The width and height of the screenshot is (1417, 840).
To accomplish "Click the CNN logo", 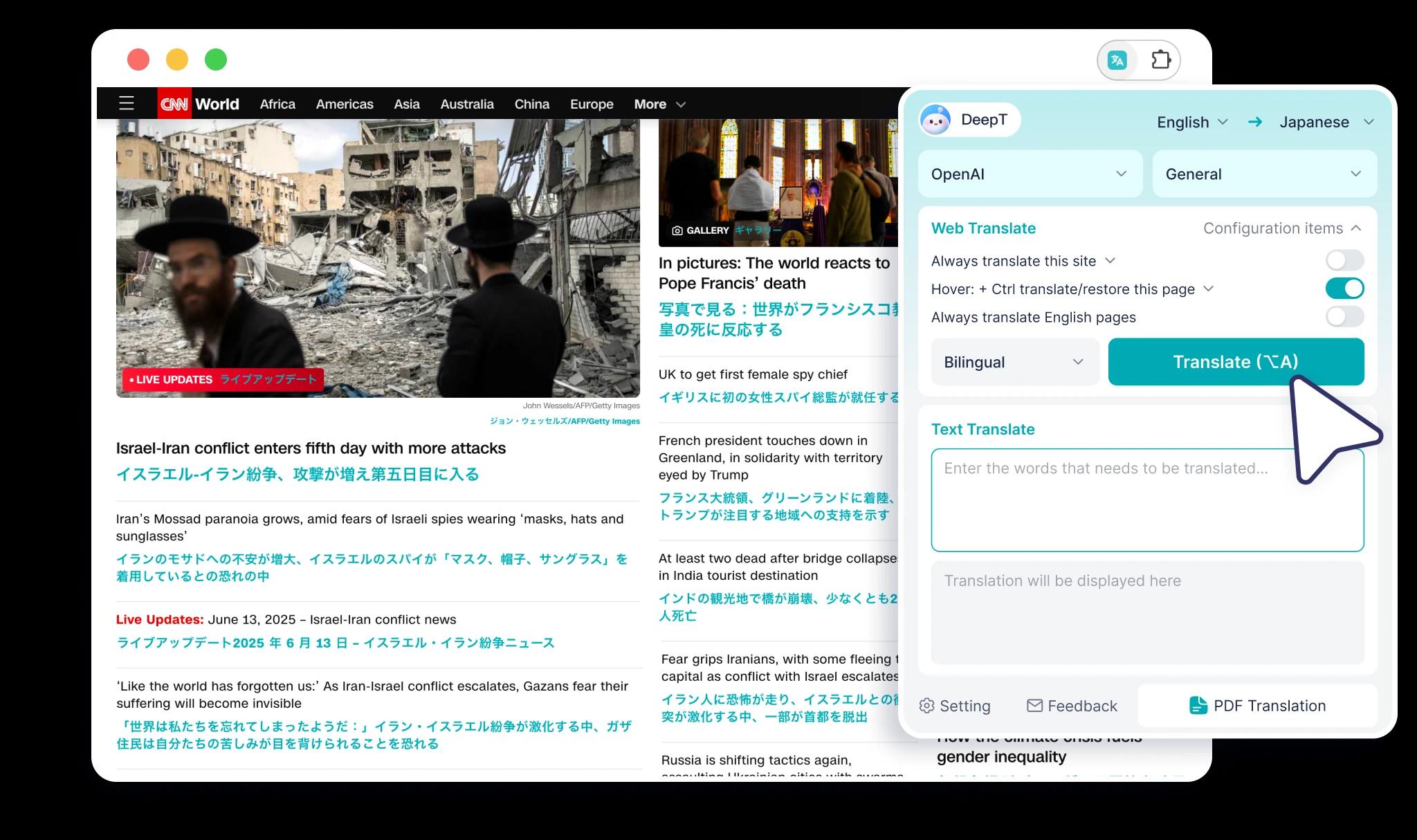I will coord(174,104).
